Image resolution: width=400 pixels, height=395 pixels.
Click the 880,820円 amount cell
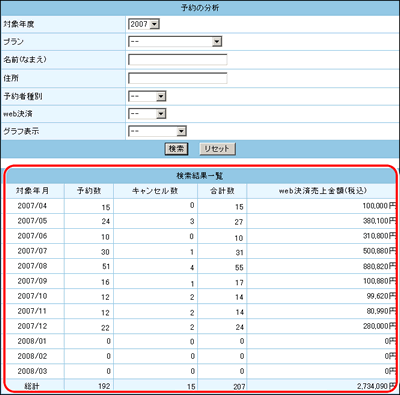point(379,266)
